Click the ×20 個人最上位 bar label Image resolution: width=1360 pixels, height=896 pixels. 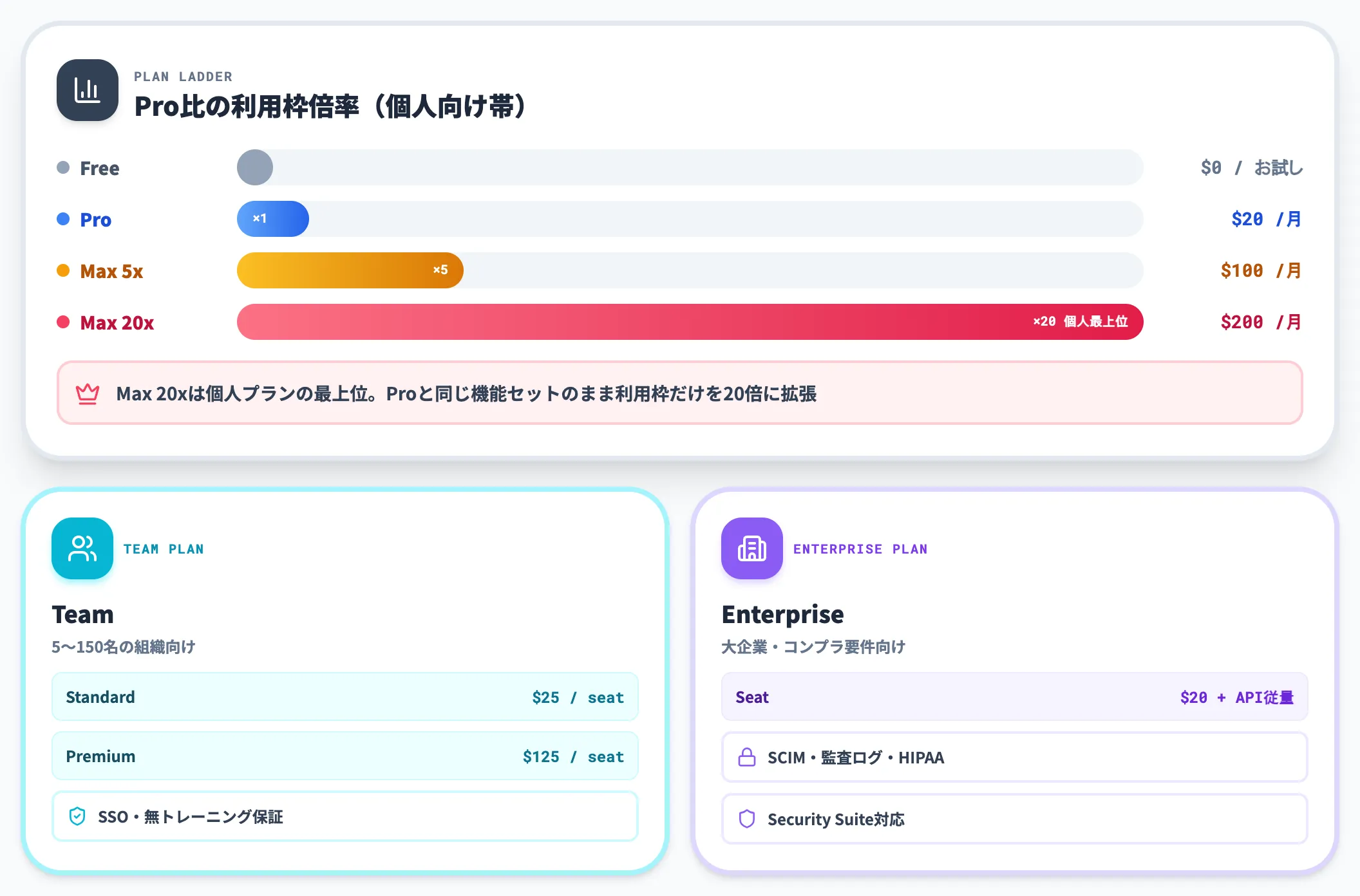1081,321
